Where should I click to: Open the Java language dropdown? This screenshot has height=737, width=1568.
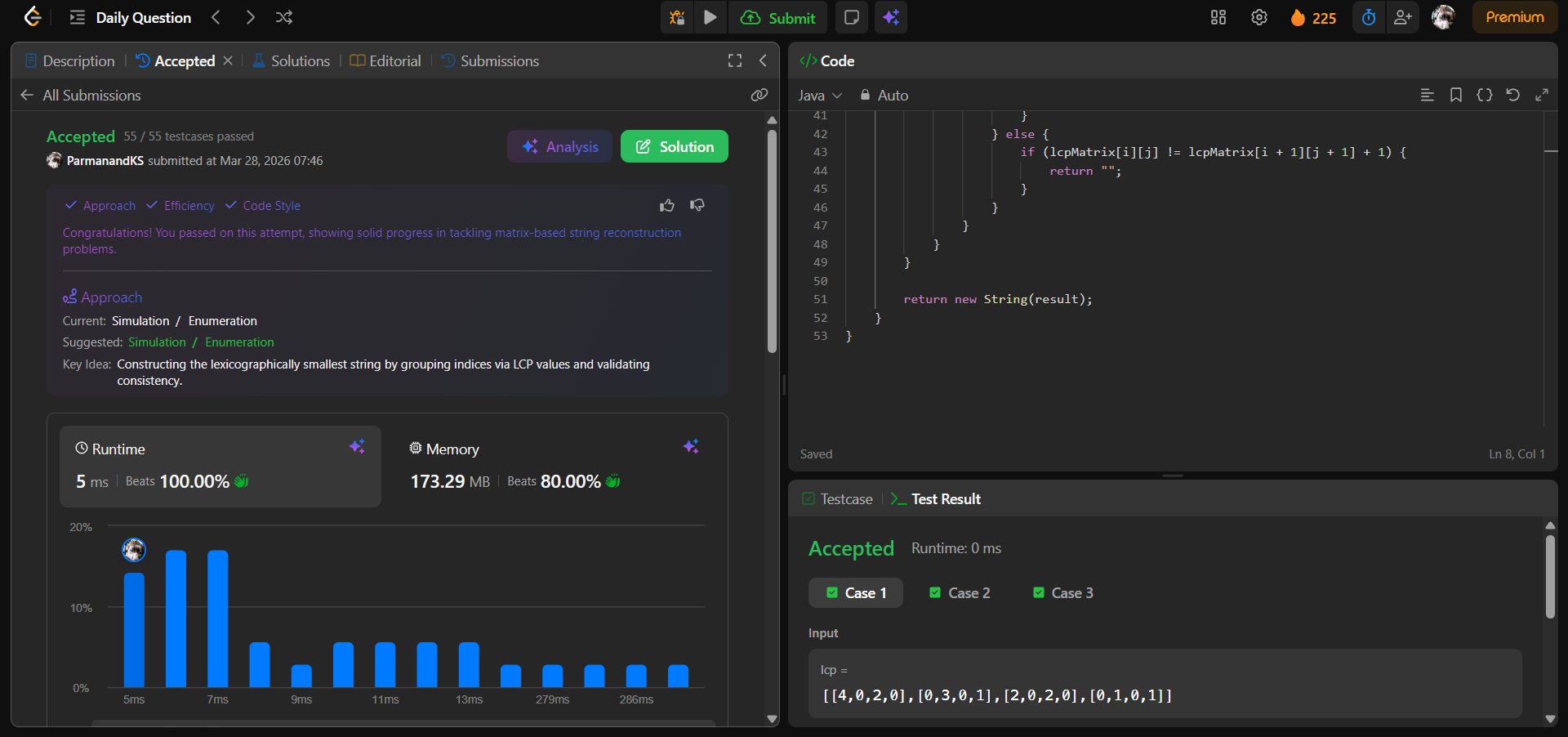[820, 96]
